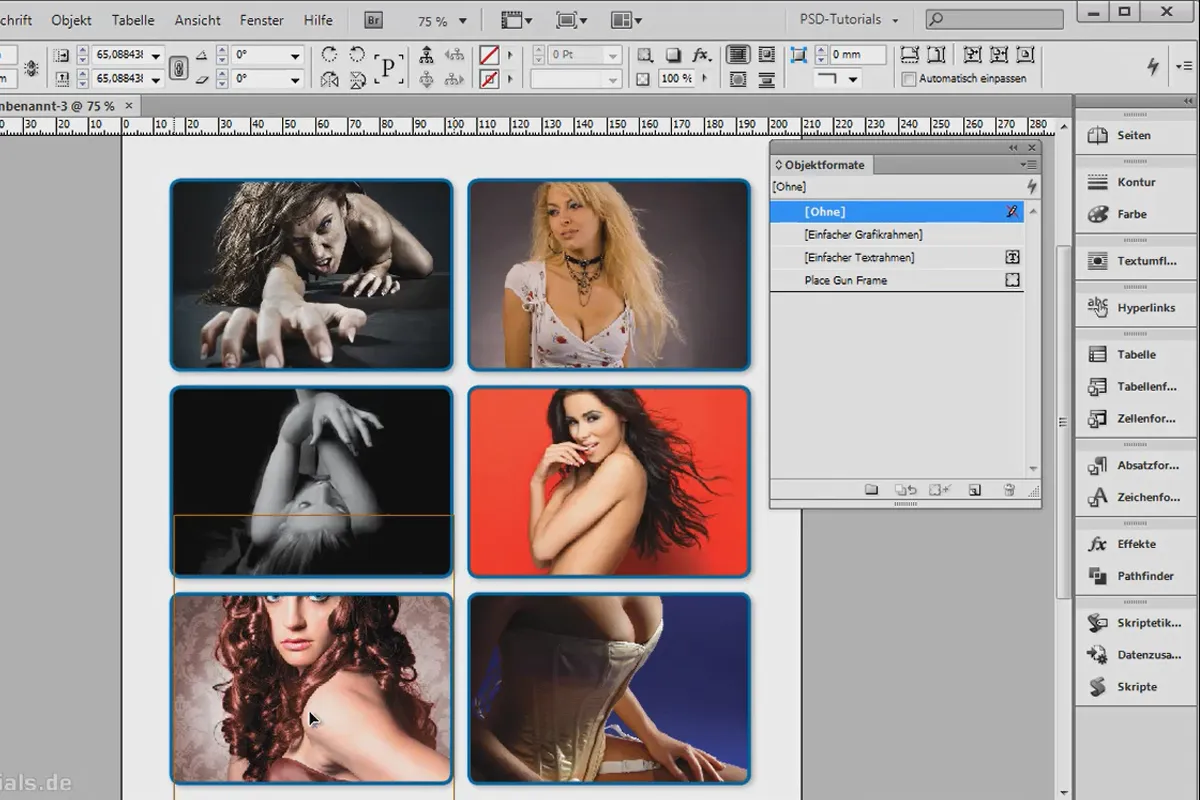The height and width of the screenshot is (800, 1200).
Task: Open the Absatzformate panel
Action: point(1135,465)
